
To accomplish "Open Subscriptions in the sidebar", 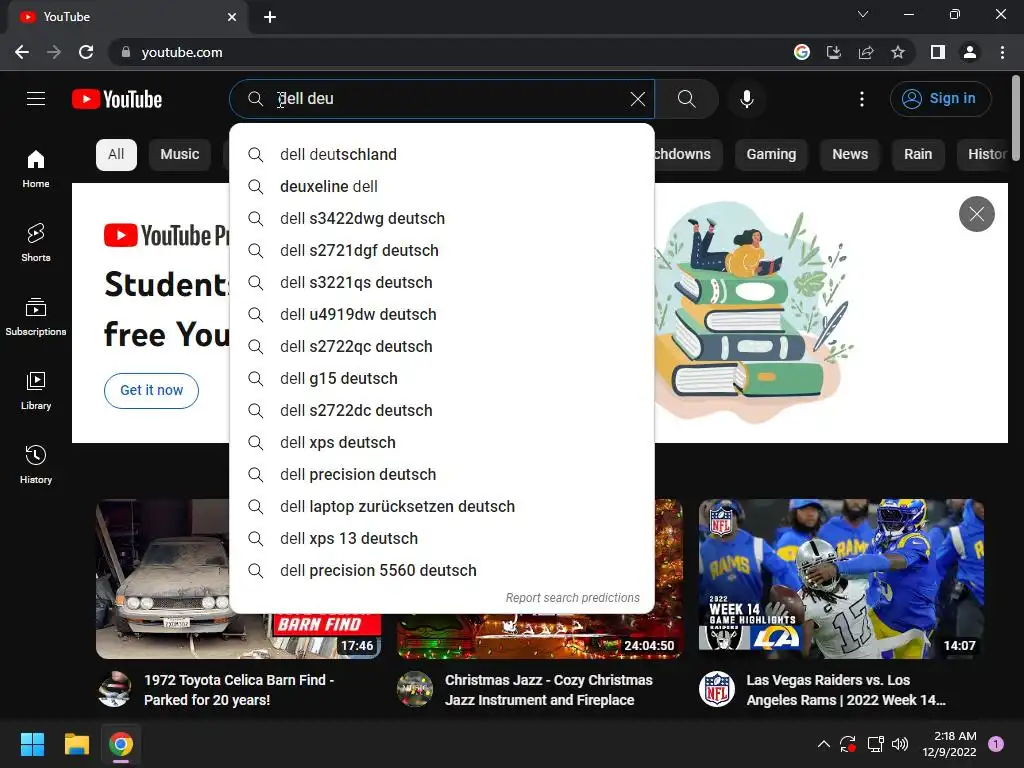I will tap(36, 317).
